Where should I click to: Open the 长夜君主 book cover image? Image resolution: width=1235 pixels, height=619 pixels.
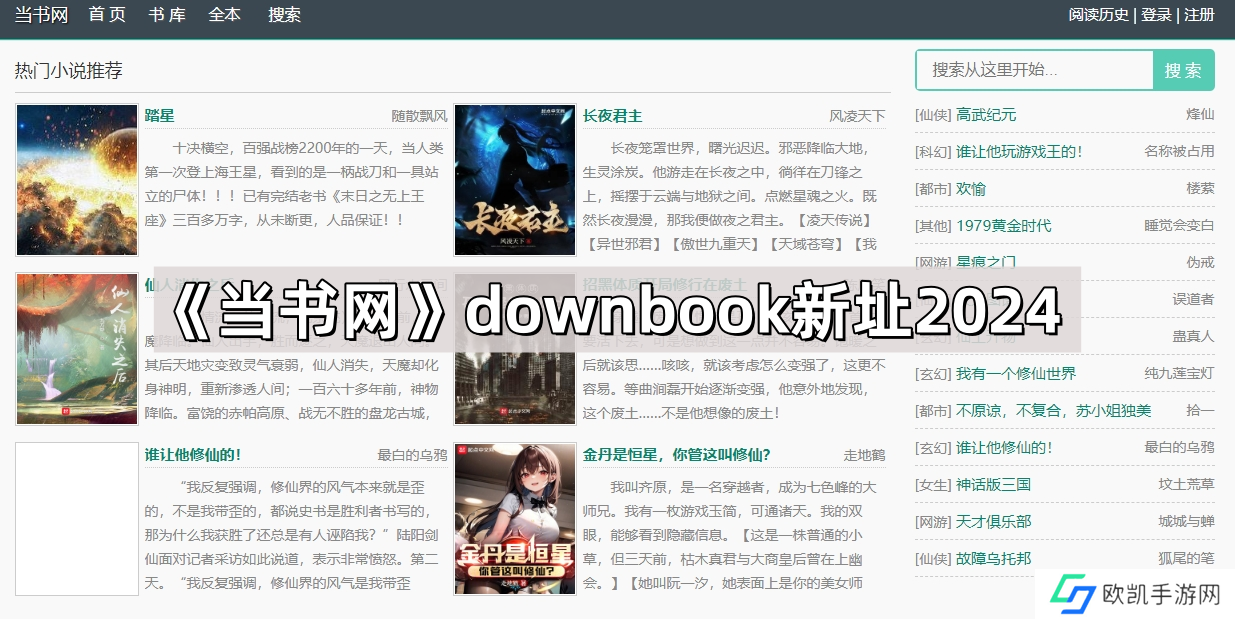515,180
